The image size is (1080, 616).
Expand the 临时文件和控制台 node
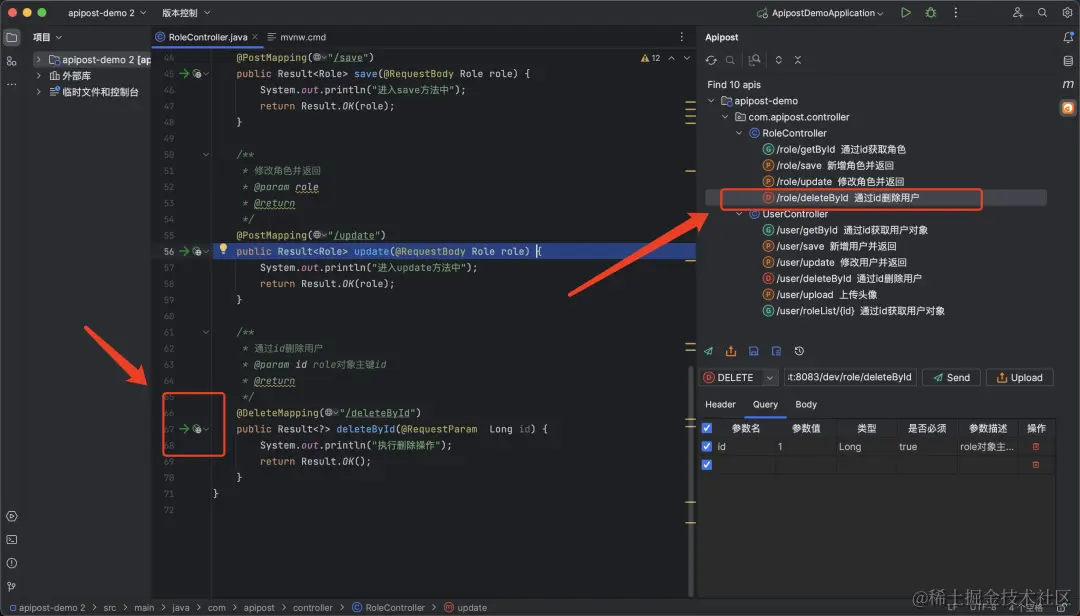pyautogui.click(x=39, y=92)
